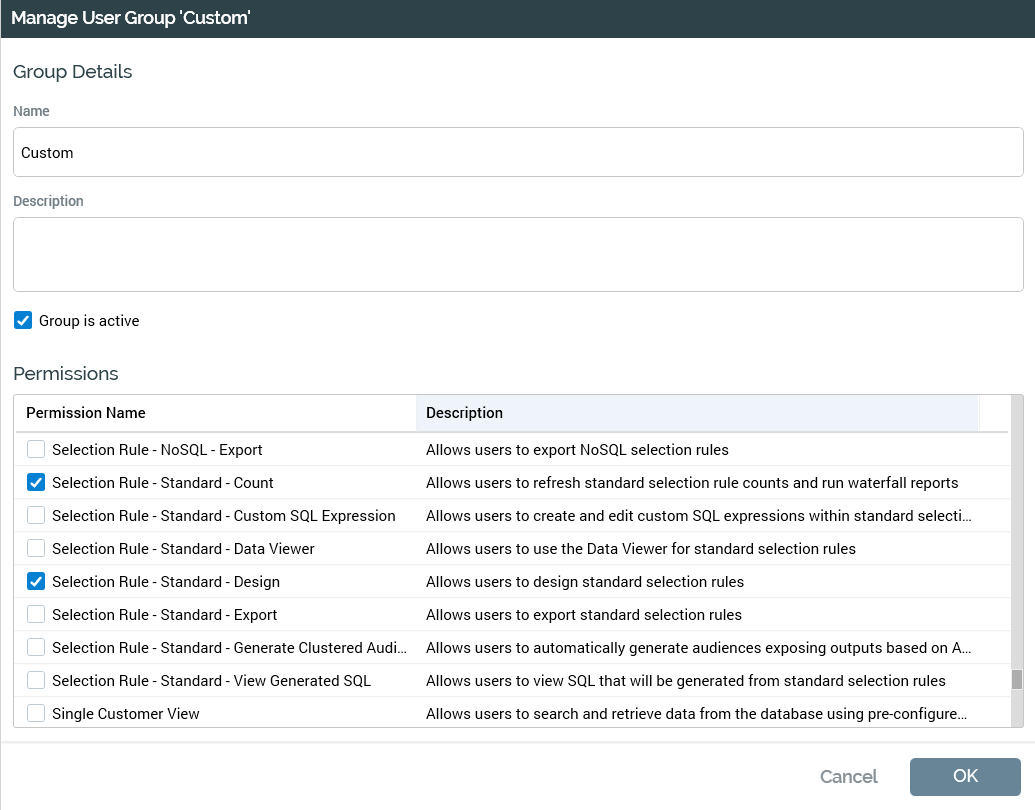Cancel the user group dialog
The height and width of the screenshot is (810, 1035).
(x=848, y=776)
